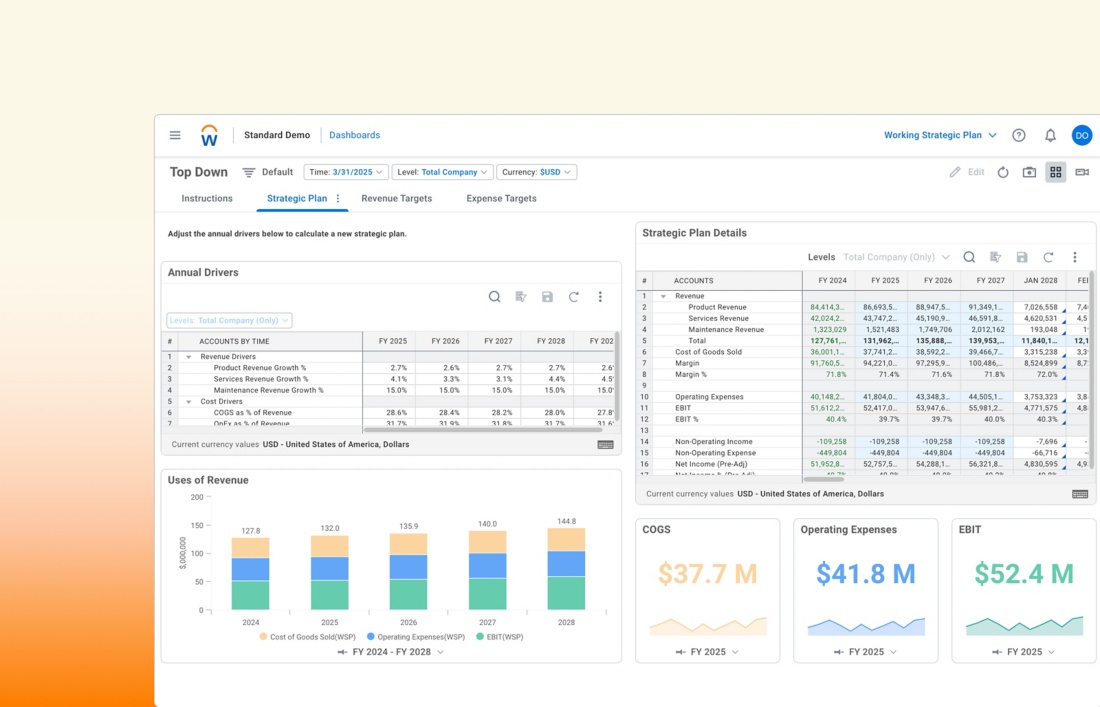The height and width of the screenshot is (707, 1100).
Task: Click the snapshot camera icon
Action: click(x=1029, y=172)
